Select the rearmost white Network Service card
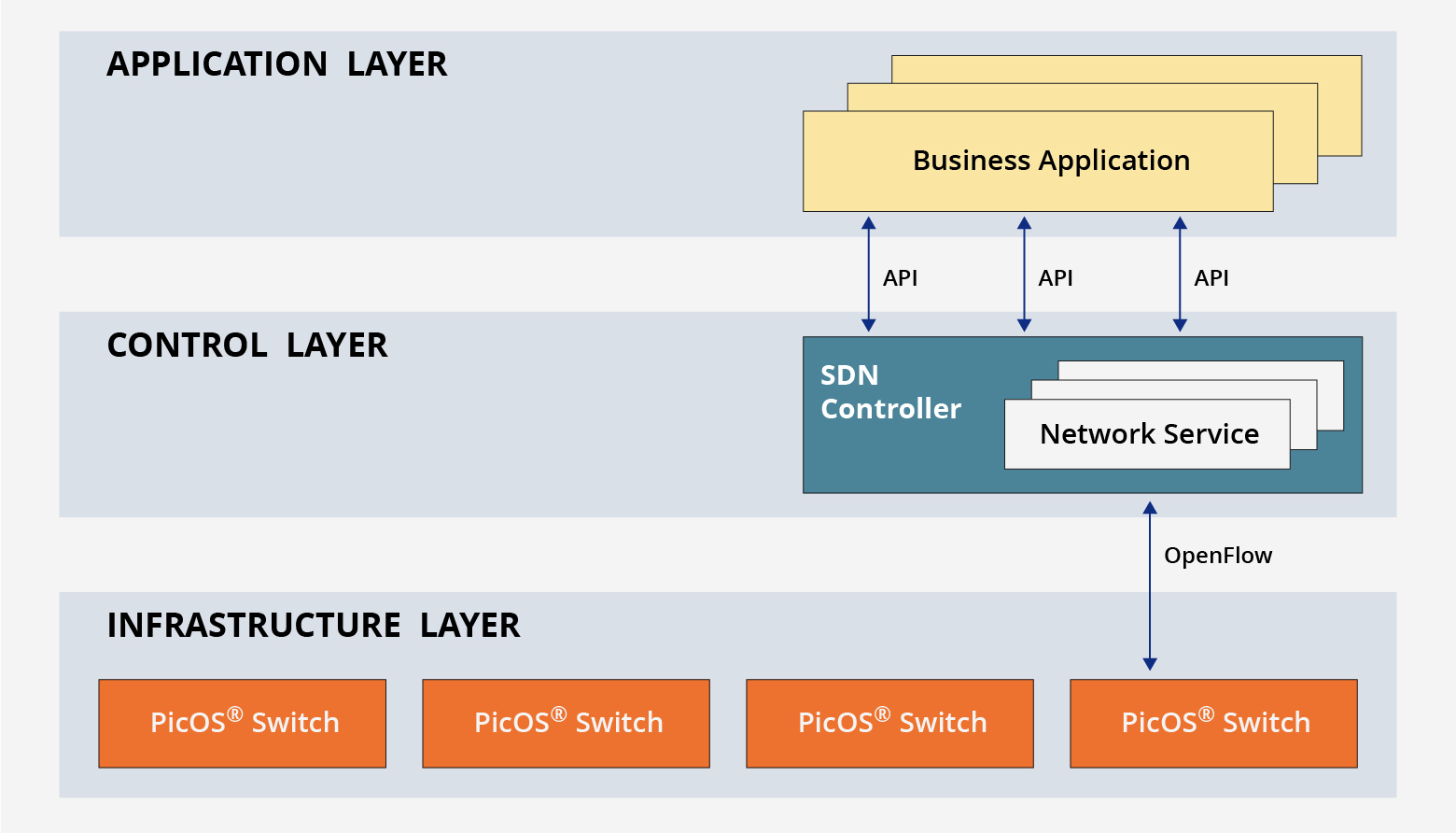Image resolution: width=1456 pixels, height=833 pixels. tap(1330, 394)
